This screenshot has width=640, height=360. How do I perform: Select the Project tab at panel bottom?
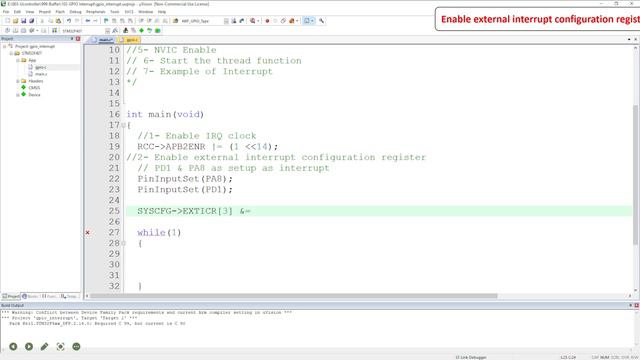tap(11, 296)
